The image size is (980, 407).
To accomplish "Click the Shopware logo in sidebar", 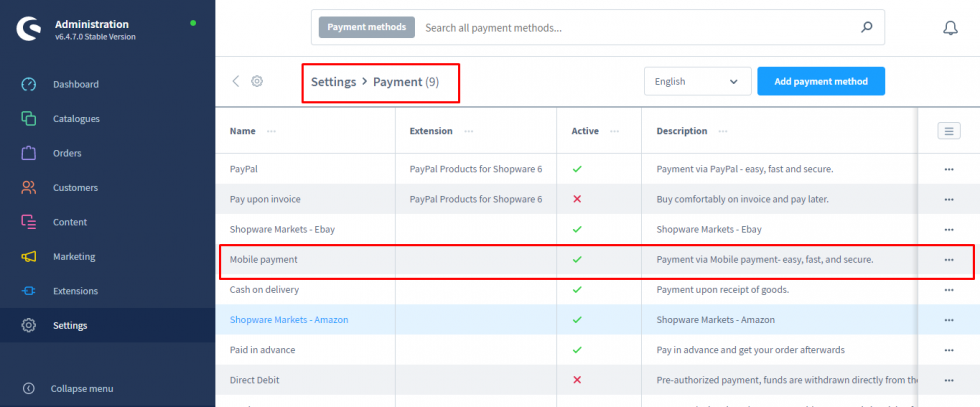I will 28,29.
